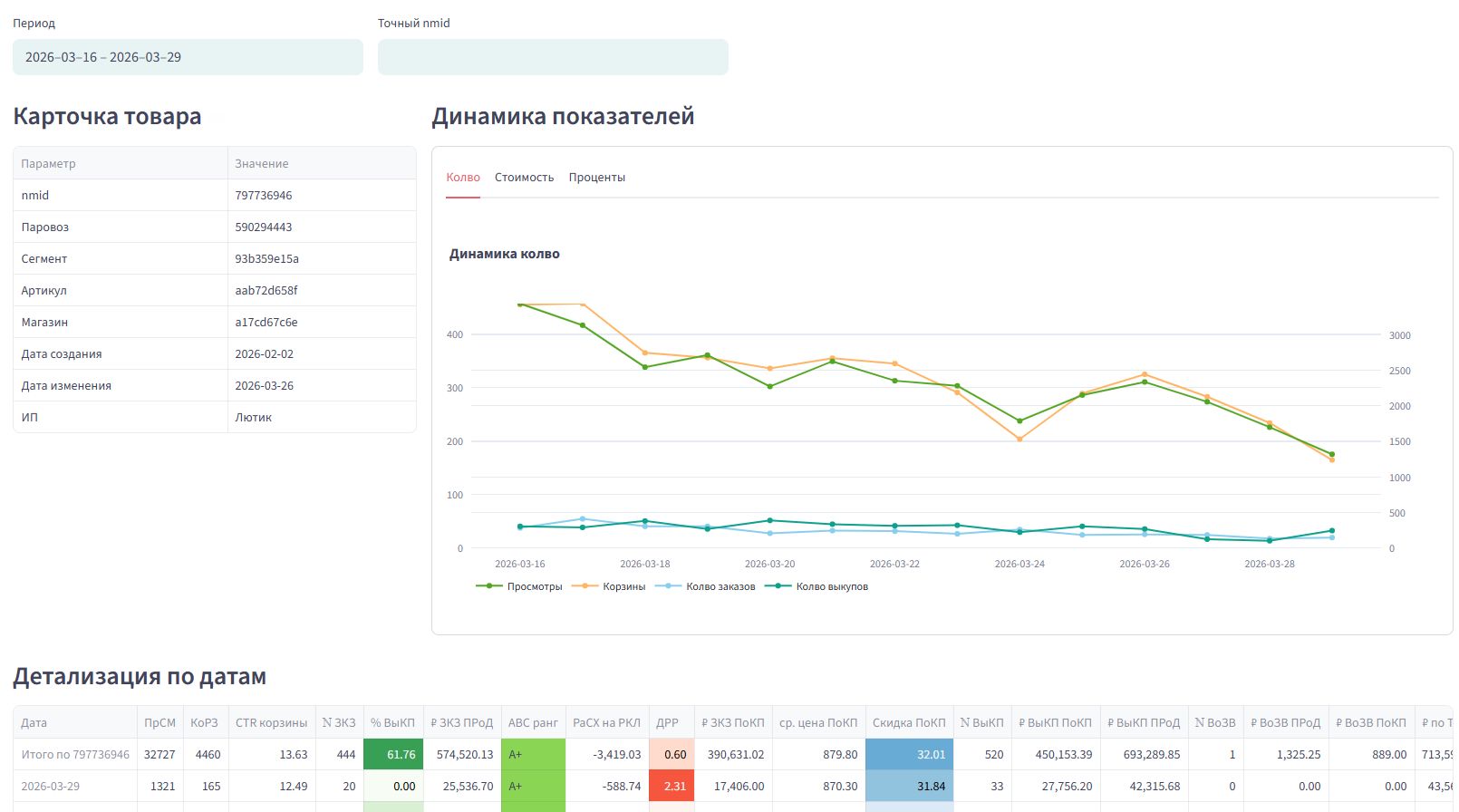Click the Корзины low point at 2026-03-24
This screenshot has height=812, width=1459.
tap(1019, 440)
